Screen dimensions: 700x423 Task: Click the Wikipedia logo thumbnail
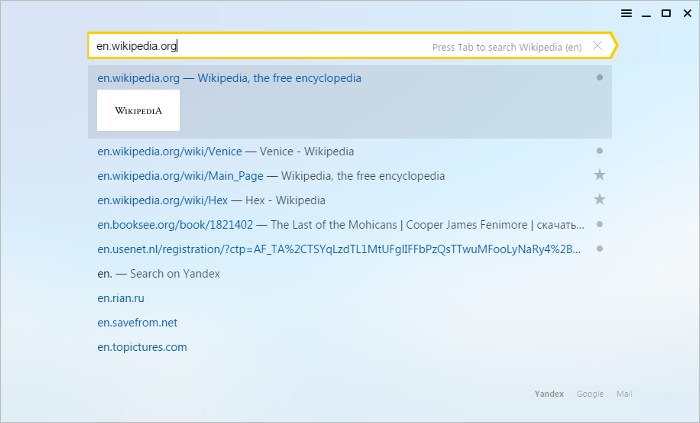tap(138, 110)
